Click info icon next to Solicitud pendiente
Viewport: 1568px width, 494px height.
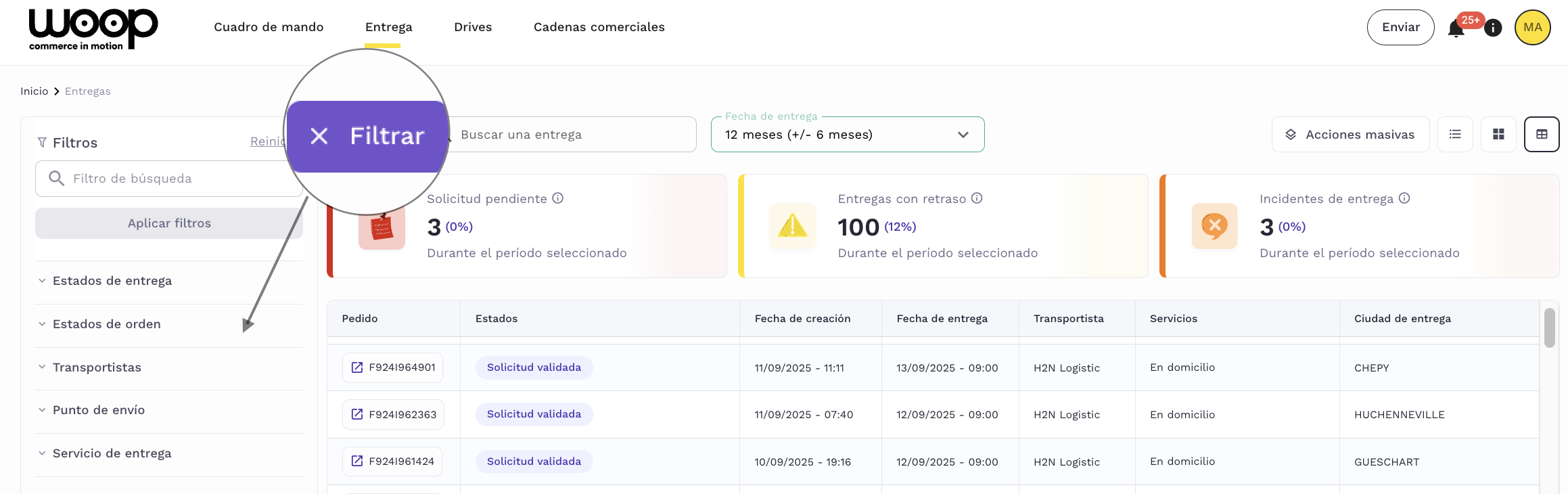[557, 198]
